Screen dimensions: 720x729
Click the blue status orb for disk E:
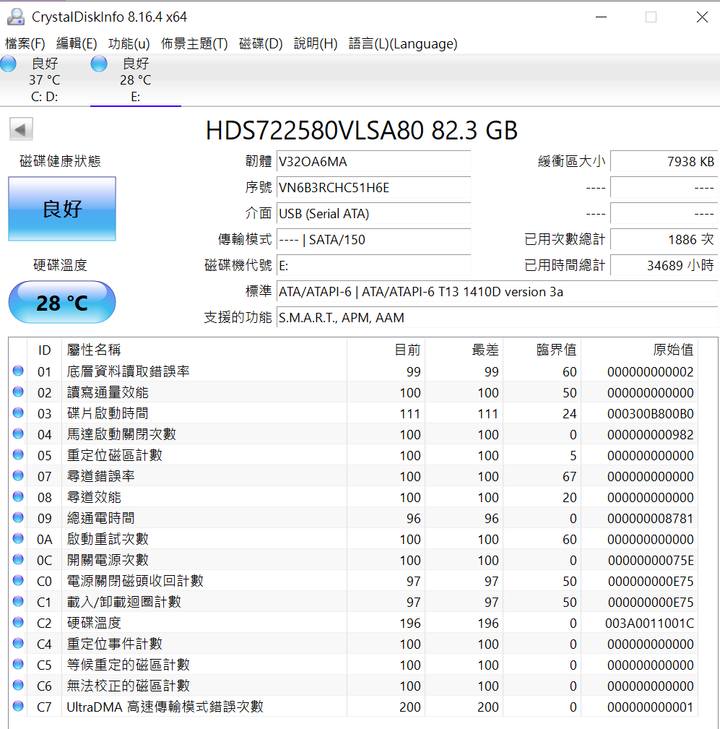pyautogui.click(x=99, y=63)
